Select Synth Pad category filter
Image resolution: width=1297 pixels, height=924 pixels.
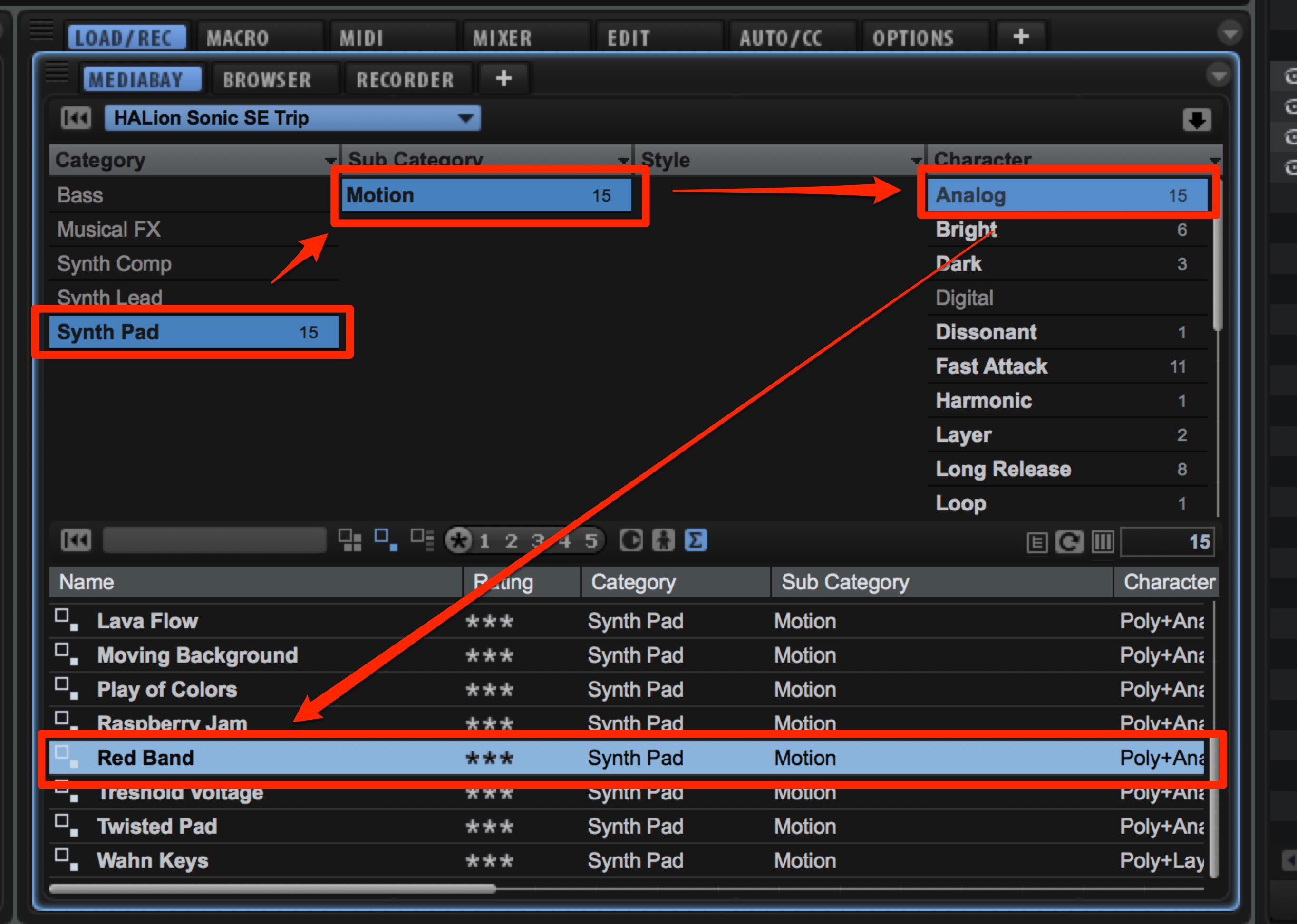[194, 332]
